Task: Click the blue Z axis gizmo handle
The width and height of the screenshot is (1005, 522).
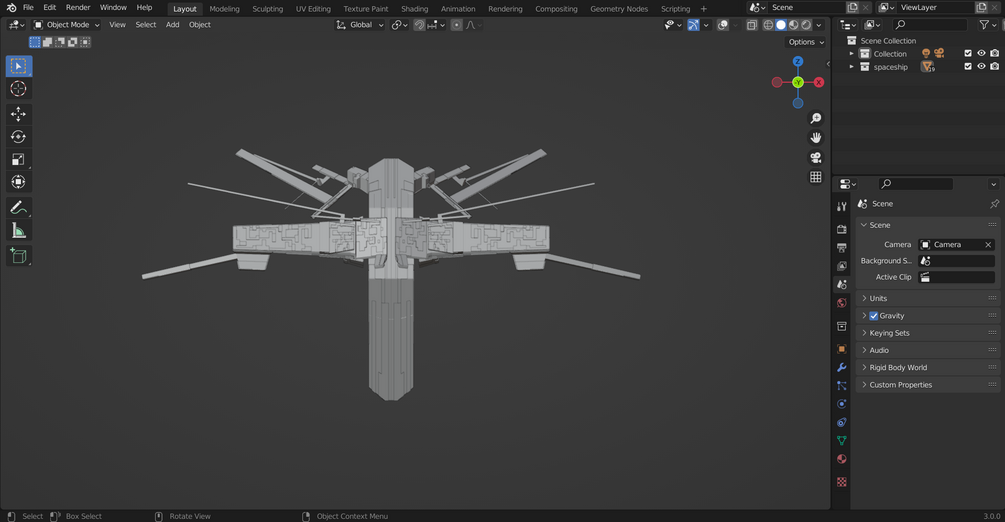Action: (x=798, y=62)
